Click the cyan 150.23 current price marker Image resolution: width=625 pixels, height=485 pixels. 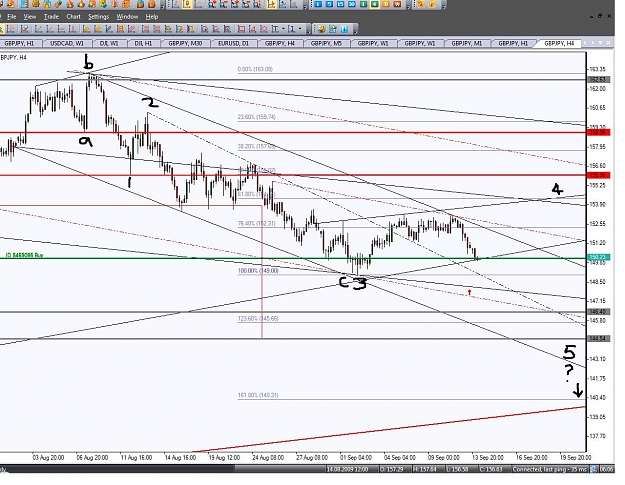click(598, 257)
